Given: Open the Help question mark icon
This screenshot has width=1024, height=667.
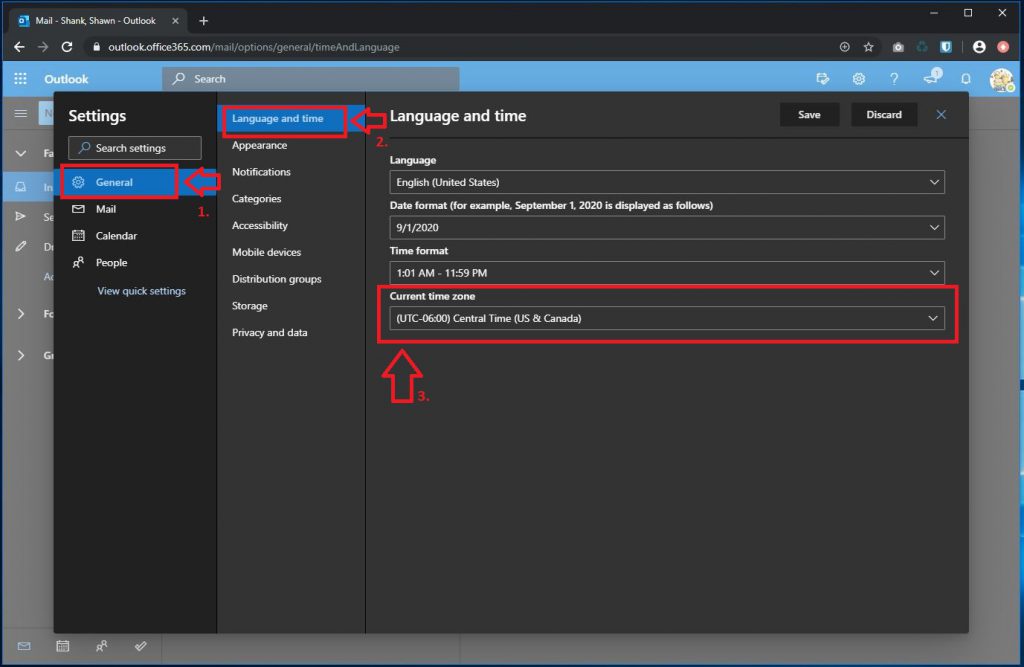Looking at the screenshot, I should point(894,79).
